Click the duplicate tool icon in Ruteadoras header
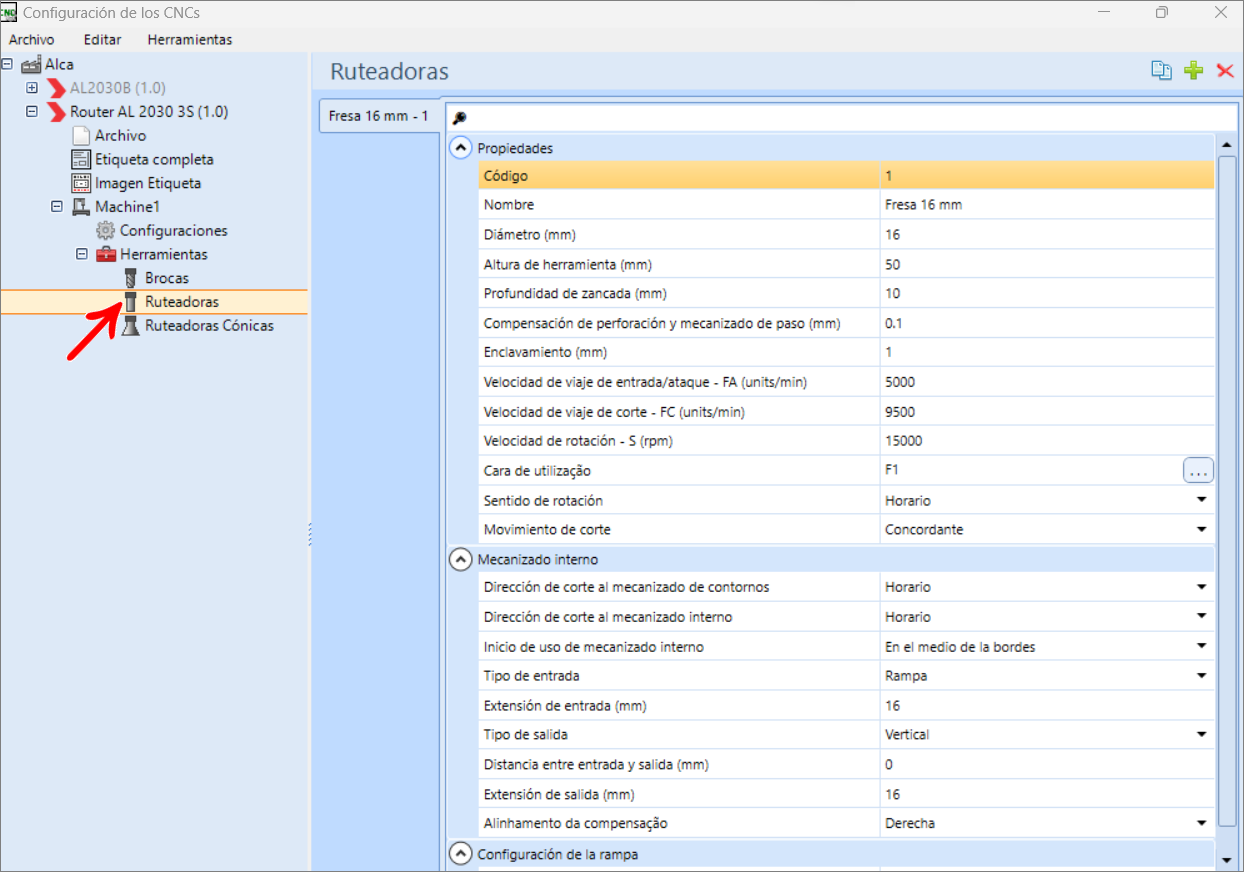1250x874 pixels. (x=1160, y=70)
